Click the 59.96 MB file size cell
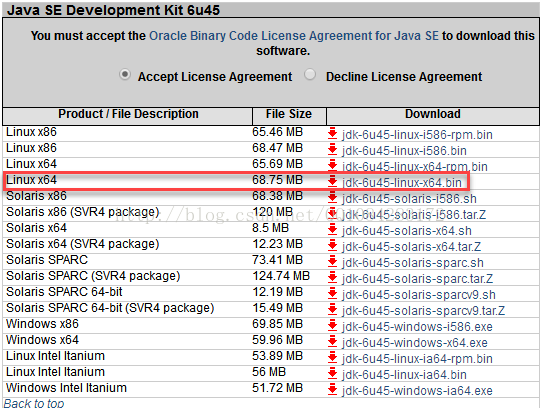 tap(277, 340)
